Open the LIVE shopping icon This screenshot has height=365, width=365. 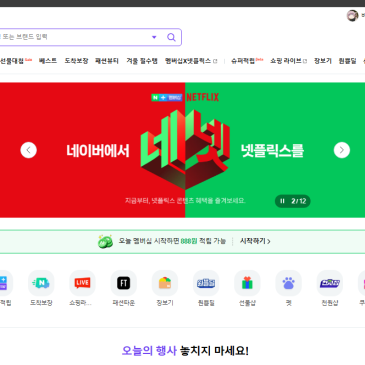(82, 283)
